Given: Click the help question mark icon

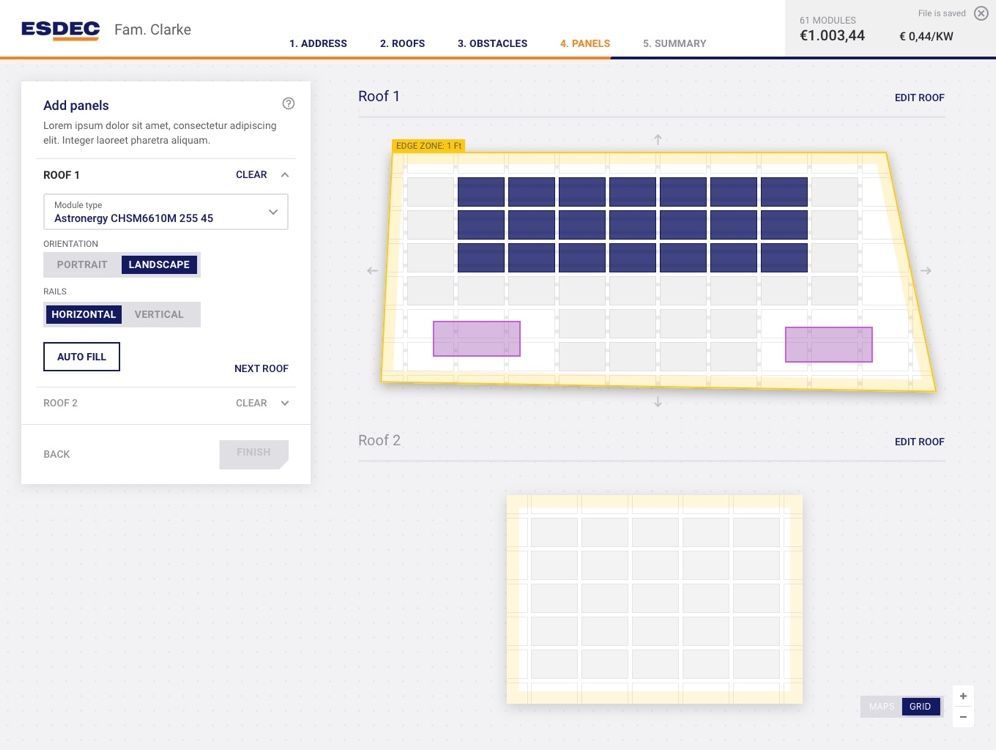Looking at the screenshot, I should tap(288, 103).
